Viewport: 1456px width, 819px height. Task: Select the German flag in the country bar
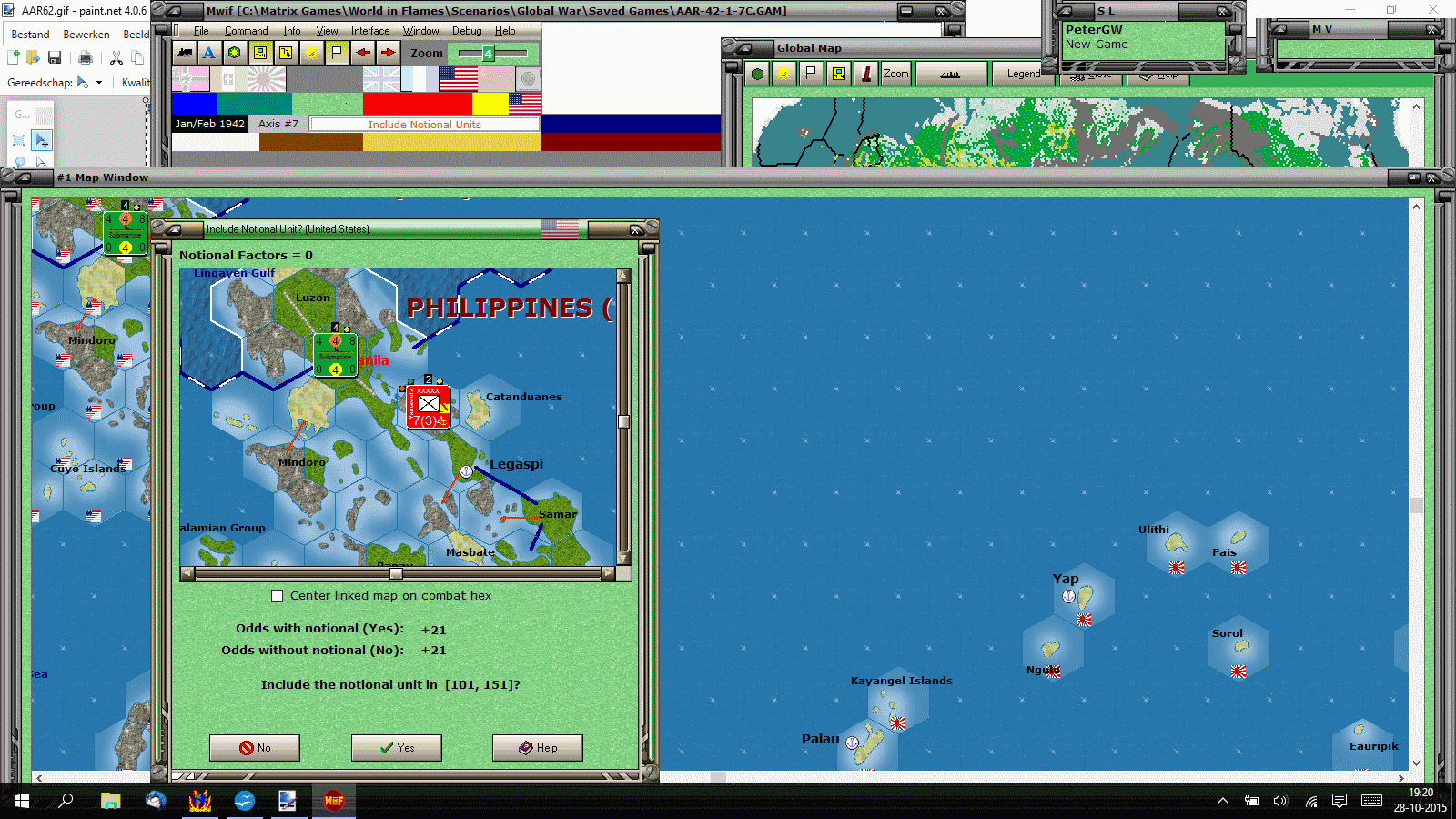tap(190, 79)
